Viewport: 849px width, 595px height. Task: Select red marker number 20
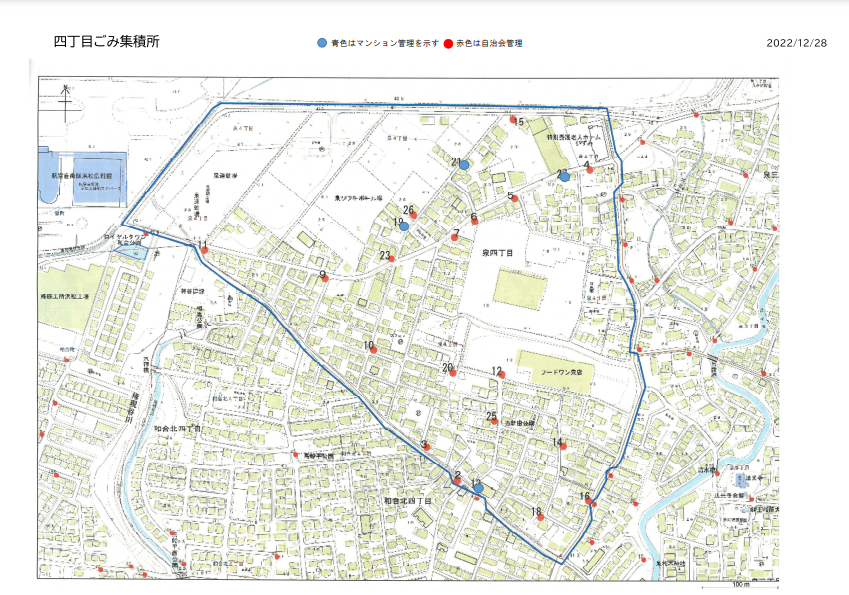tap(452, 373)
